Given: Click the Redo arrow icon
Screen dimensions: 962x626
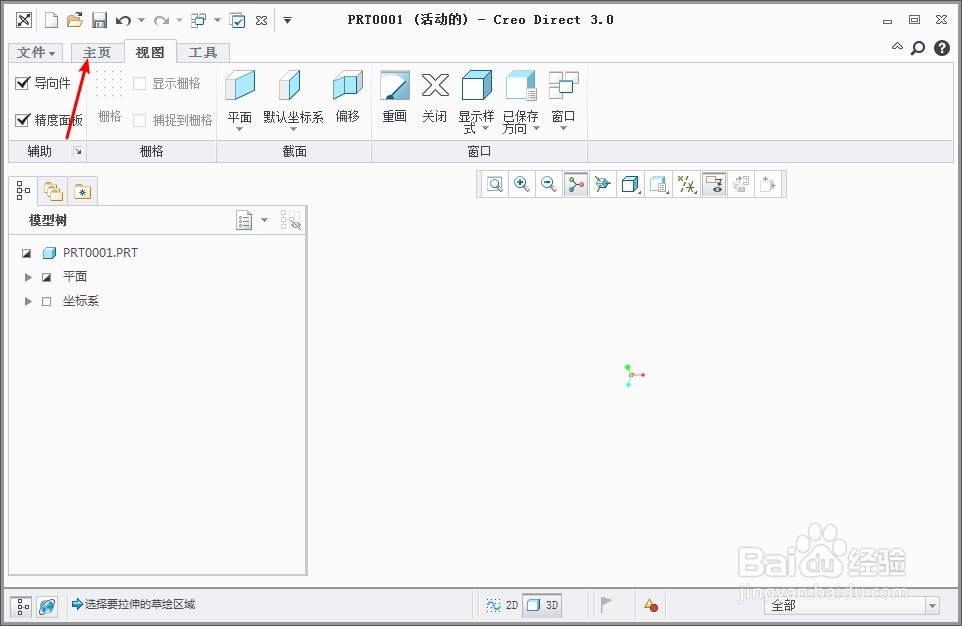Looking at the screenshot, I should point(161,20).
